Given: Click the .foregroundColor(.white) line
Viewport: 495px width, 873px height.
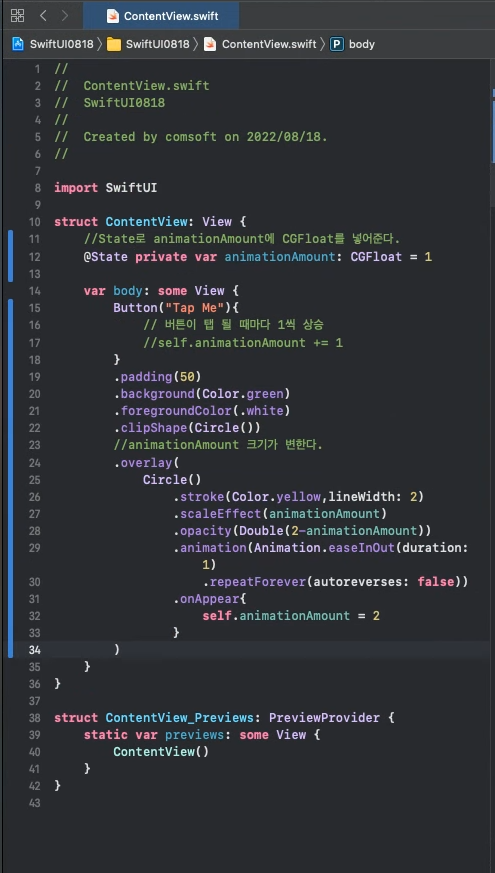Looking at the screenshot, I should pyautogui.click(x=202, y=411).
